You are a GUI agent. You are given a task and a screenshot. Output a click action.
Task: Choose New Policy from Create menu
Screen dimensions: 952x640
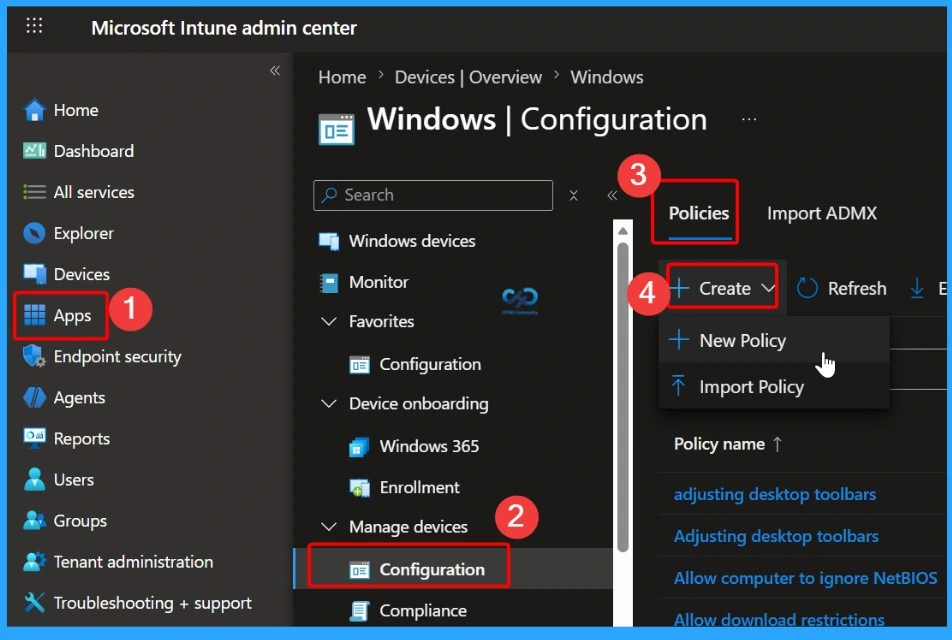click(x=774, y=340)
